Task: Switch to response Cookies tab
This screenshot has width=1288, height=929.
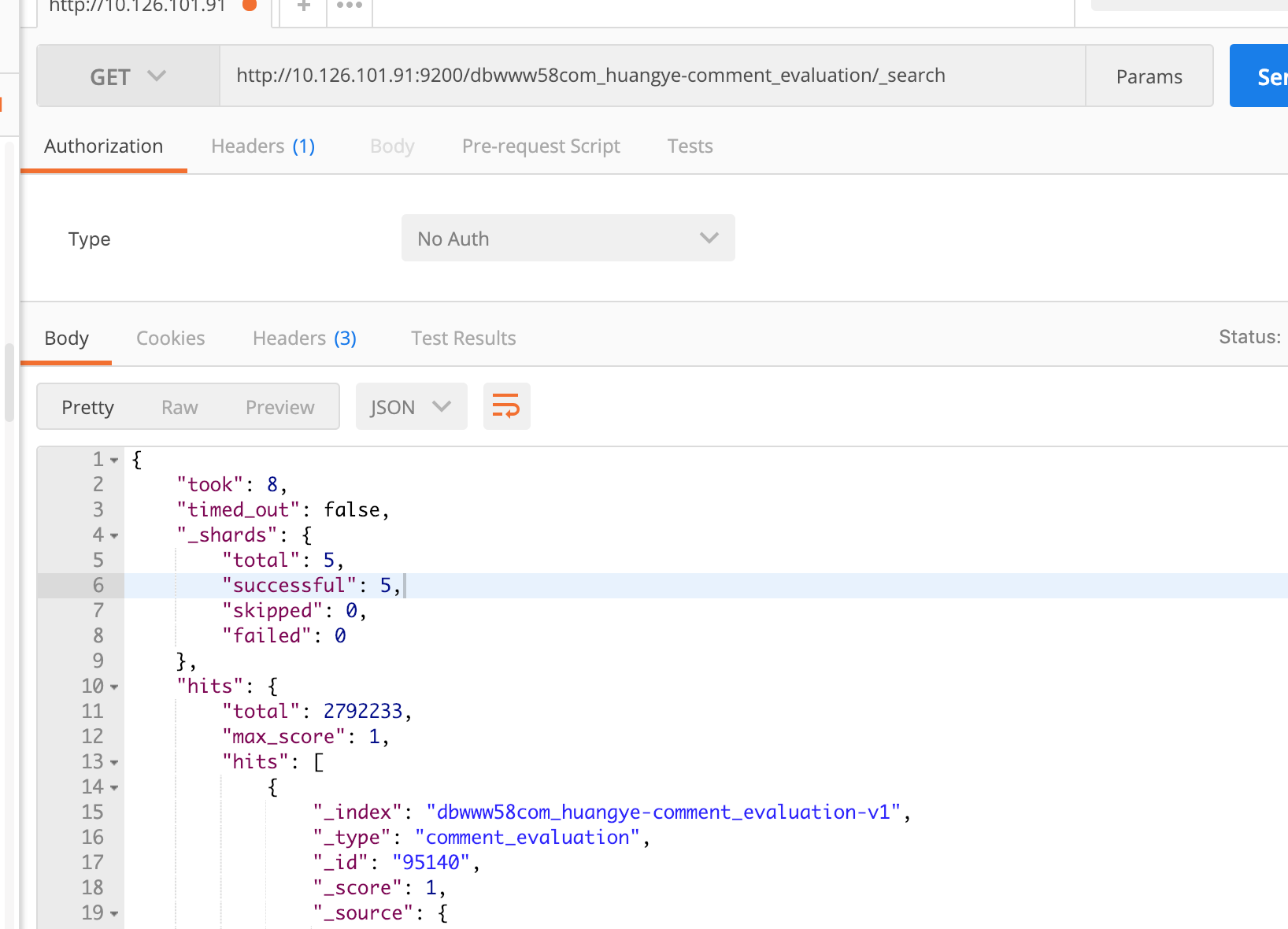Action: pos(170,339)
